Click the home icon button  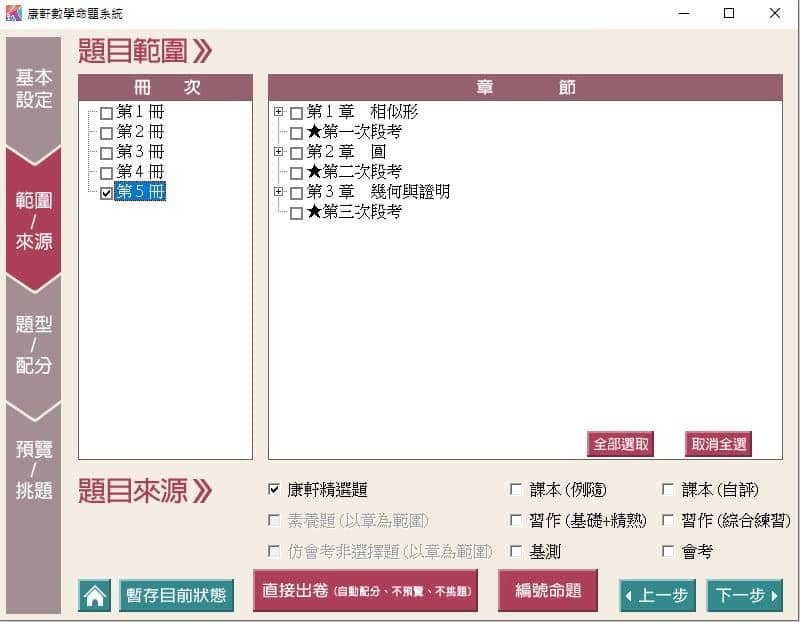[x=94, y=595]
